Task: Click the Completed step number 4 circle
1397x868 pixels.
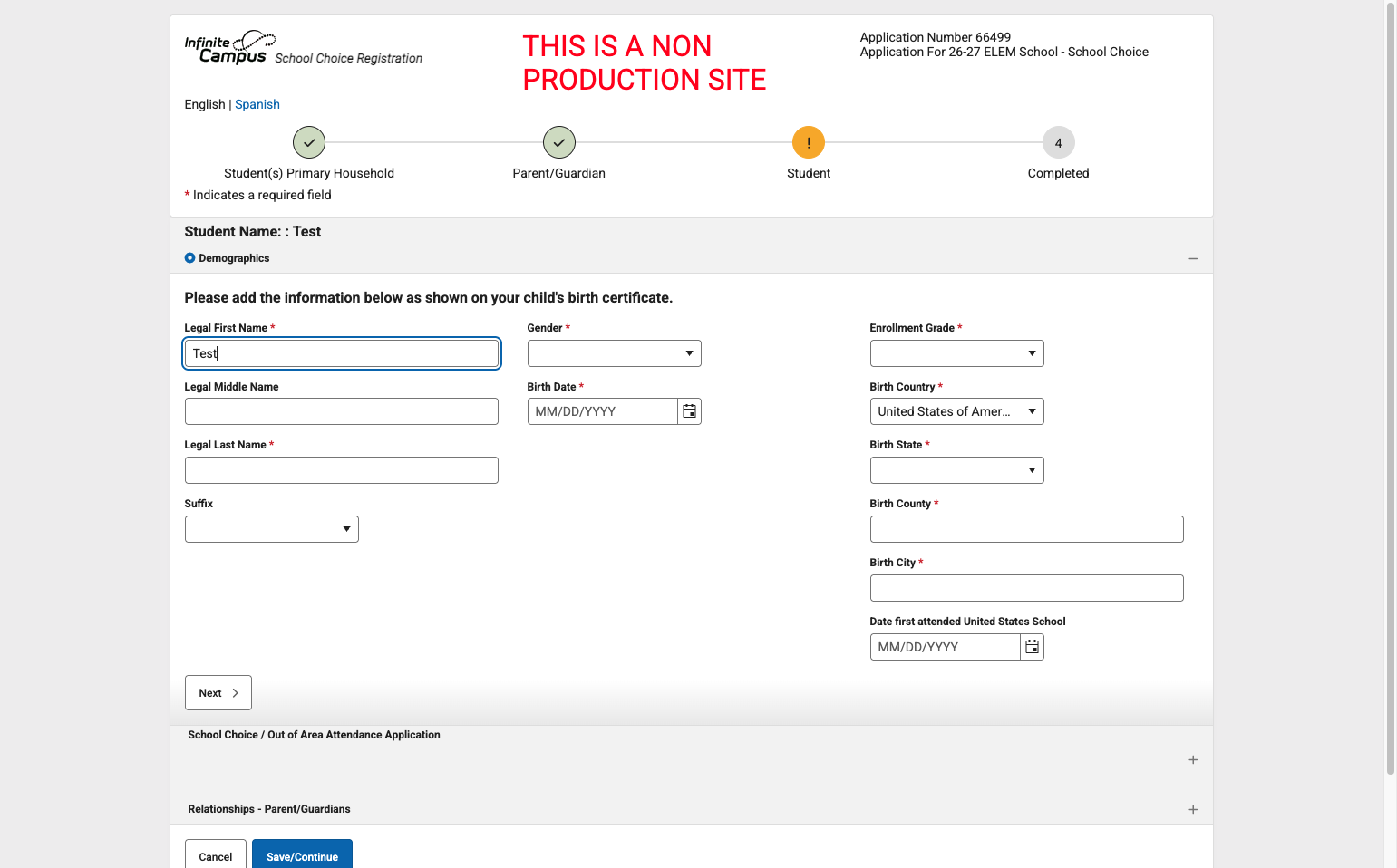Action: tap(1058, 142)
